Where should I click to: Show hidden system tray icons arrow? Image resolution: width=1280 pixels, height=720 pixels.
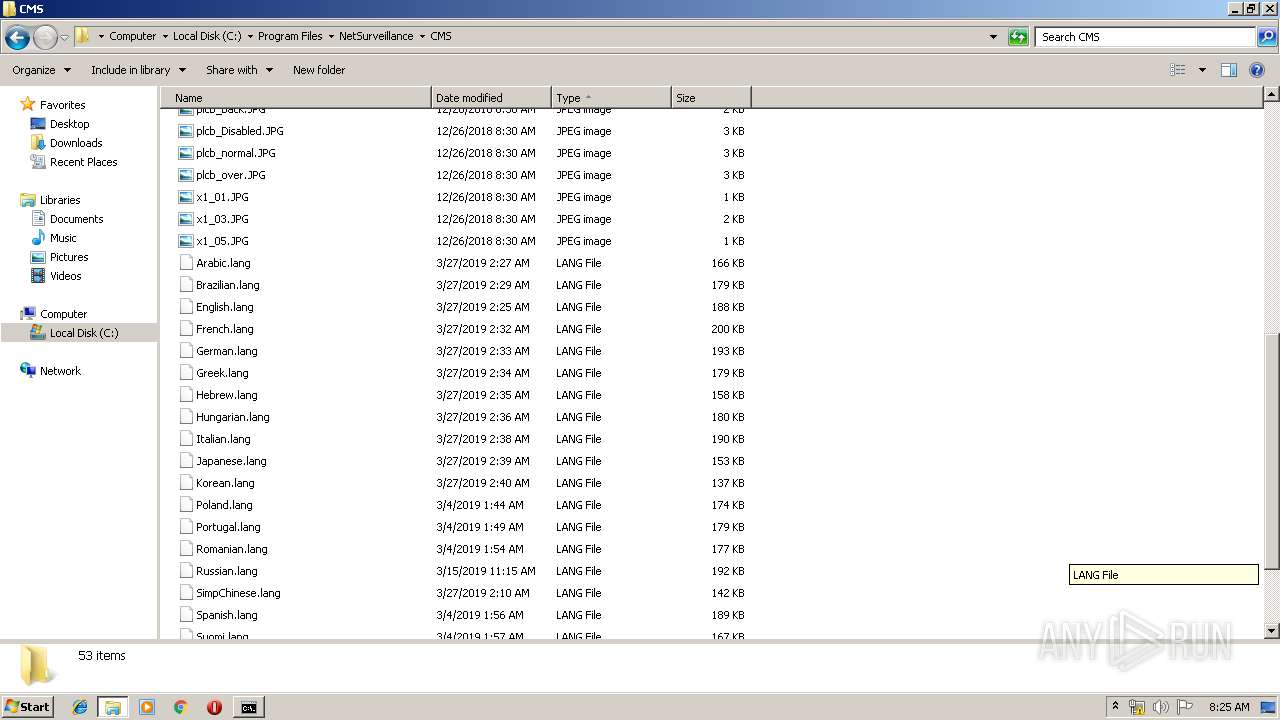pos(1115,707)
